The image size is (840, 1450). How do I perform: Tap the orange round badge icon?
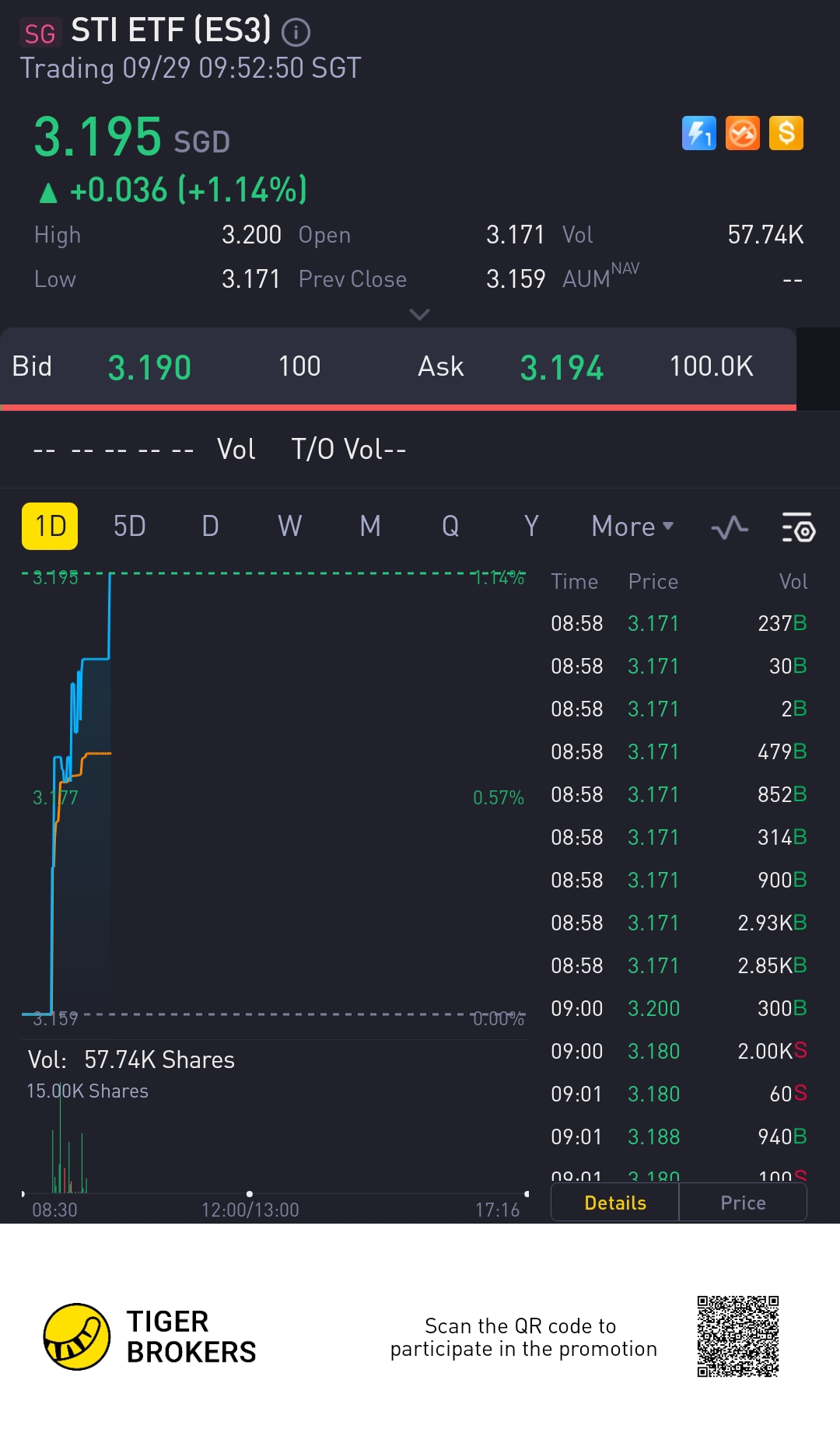pyautogui.click(x=743, y=133)
